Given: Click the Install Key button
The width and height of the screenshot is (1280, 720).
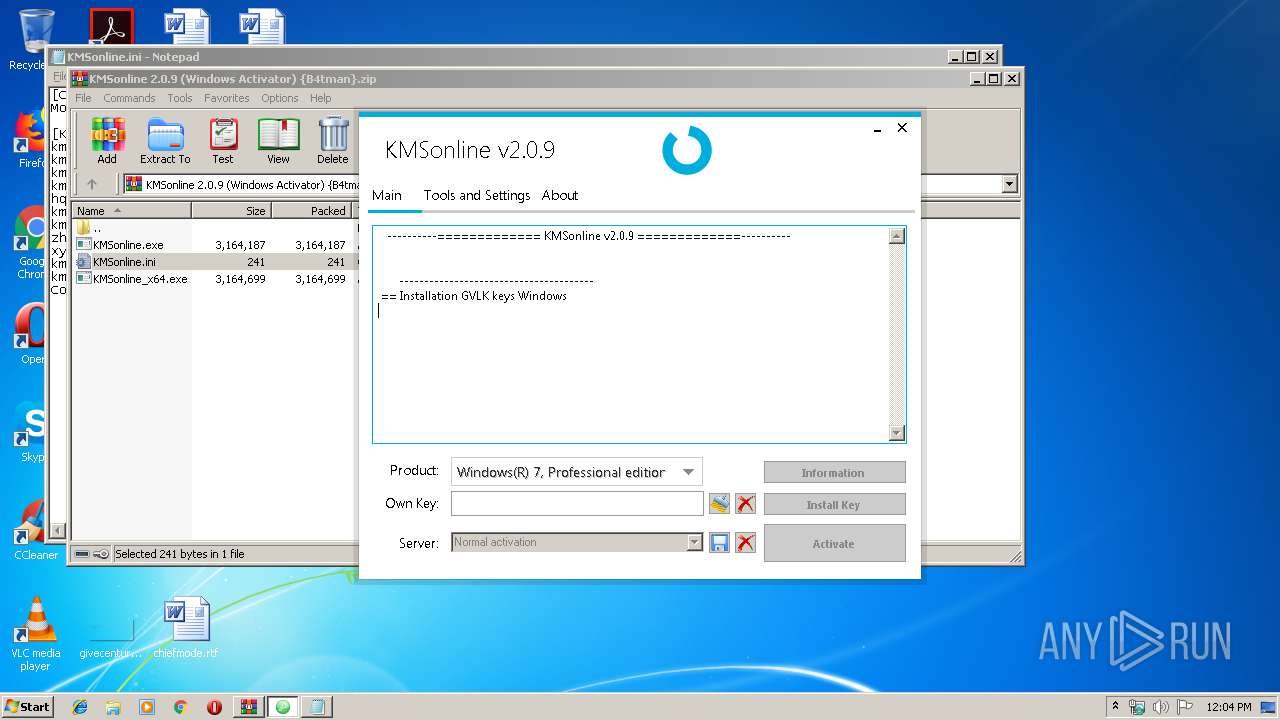Looking at the screenshot, I should (x=834, y=505).
